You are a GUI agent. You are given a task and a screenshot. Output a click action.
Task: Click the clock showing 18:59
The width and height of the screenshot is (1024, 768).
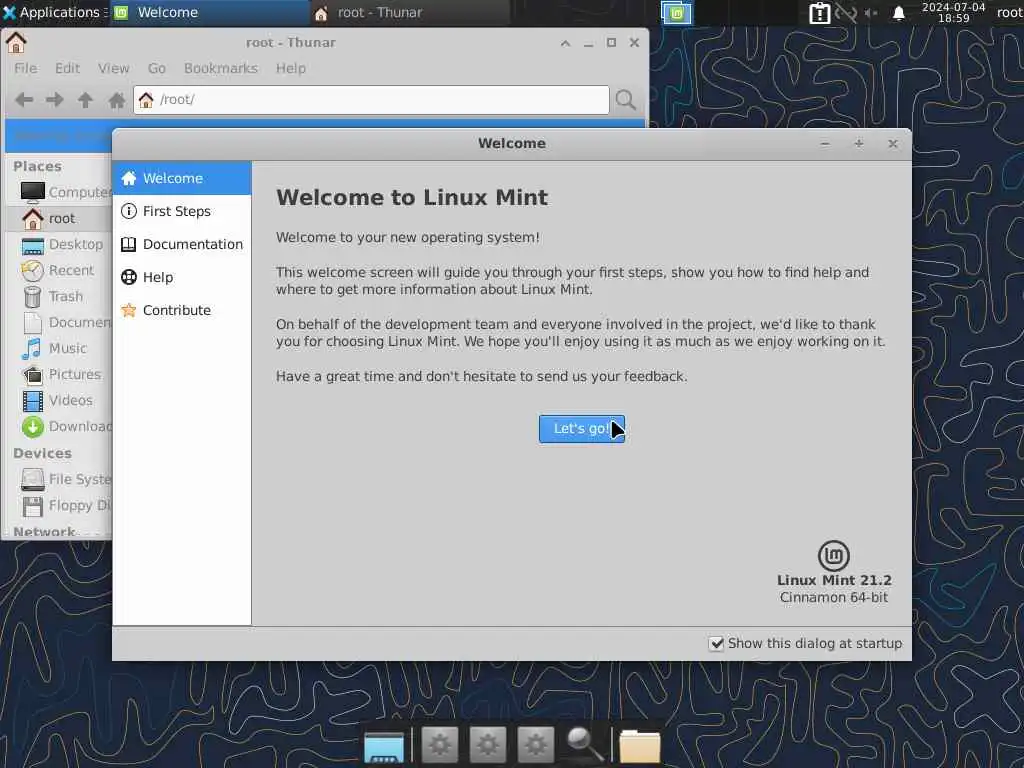[x=953, y=13]
